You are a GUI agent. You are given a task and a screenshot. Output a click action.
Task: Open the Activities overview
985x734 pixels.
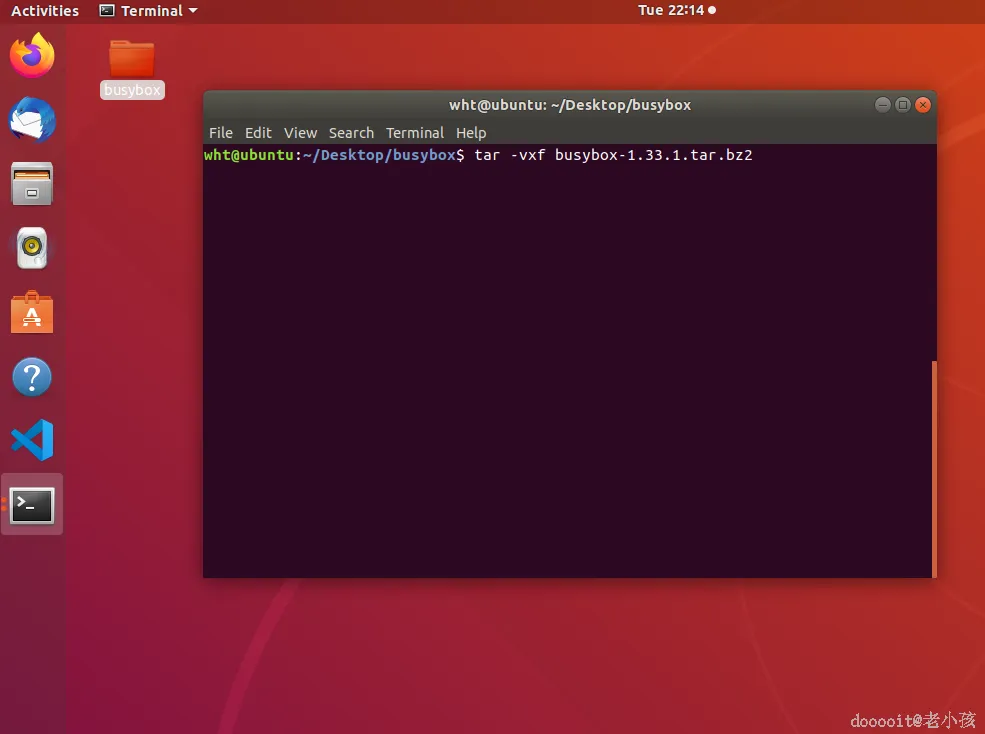coord(45,11)
